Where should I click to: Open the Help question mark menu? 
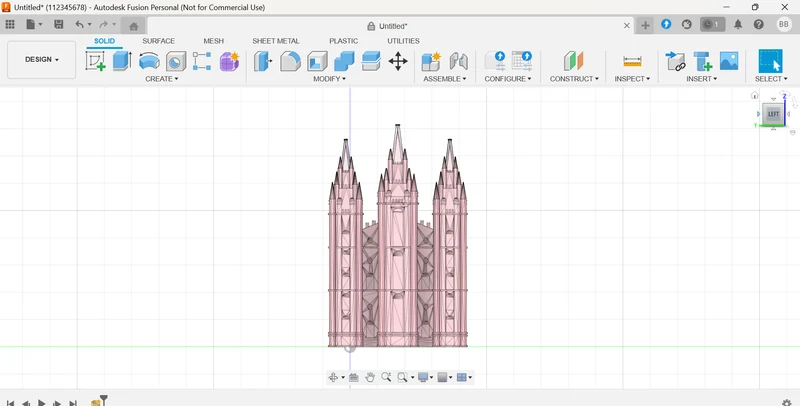pyautogui.click(x=759, y=24)
